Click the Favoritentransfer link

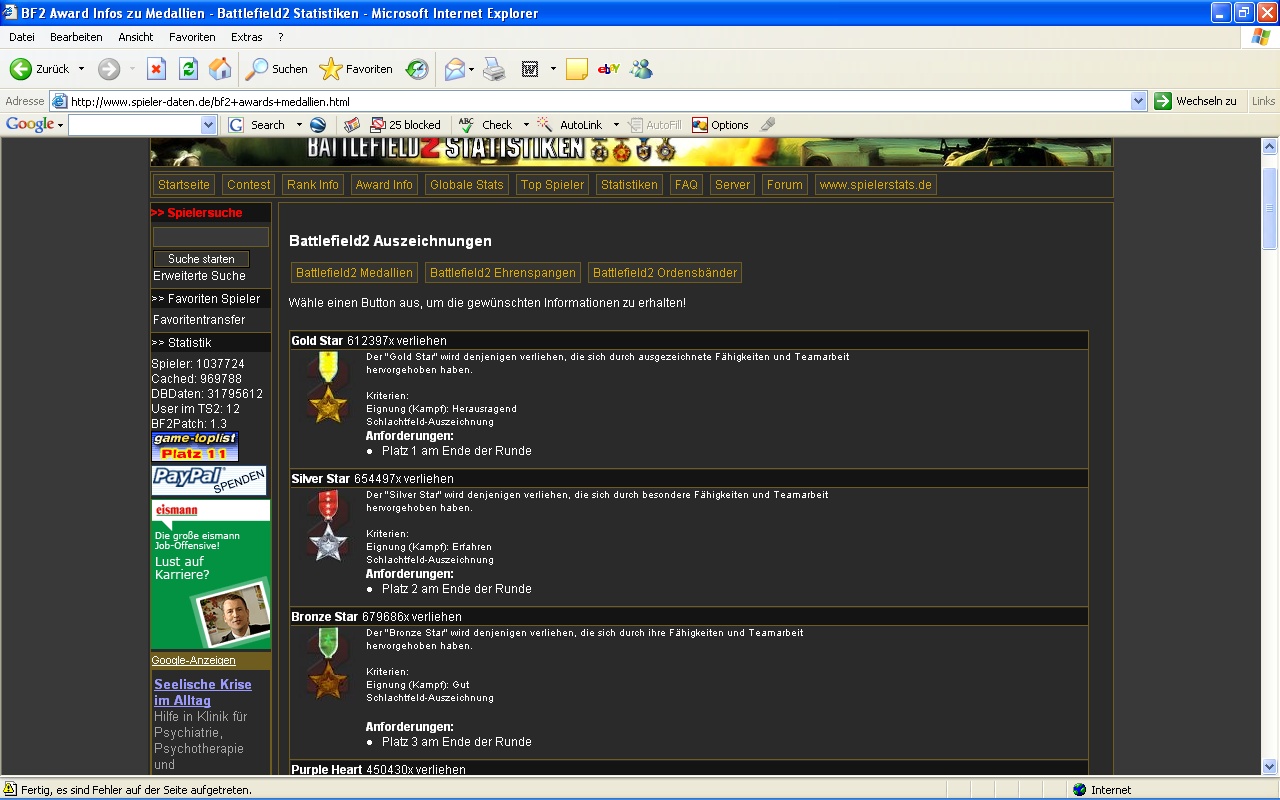tap(199, 320)
